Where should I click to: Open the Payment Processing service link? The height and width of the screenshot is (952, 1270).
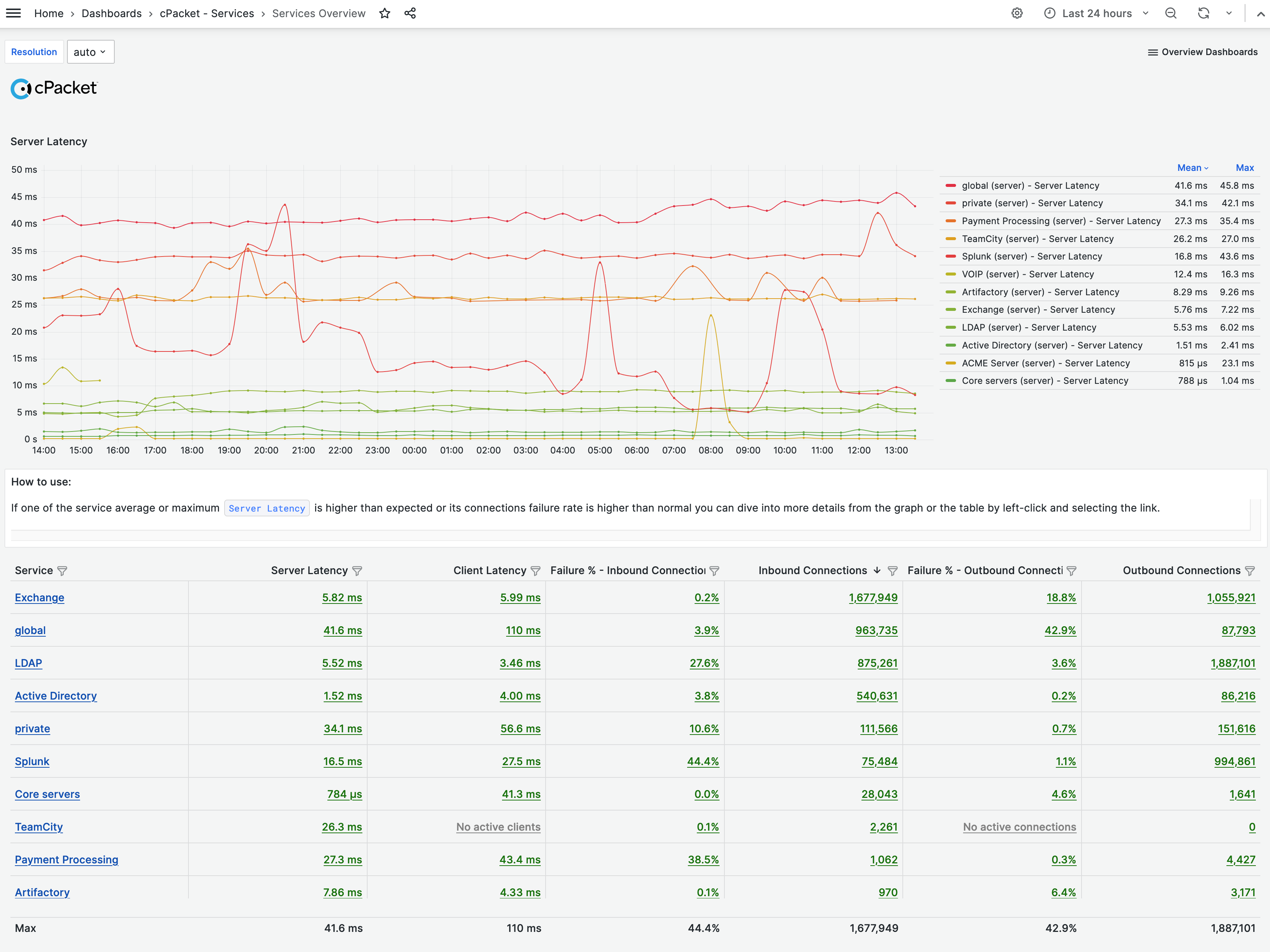click(67, 859)
